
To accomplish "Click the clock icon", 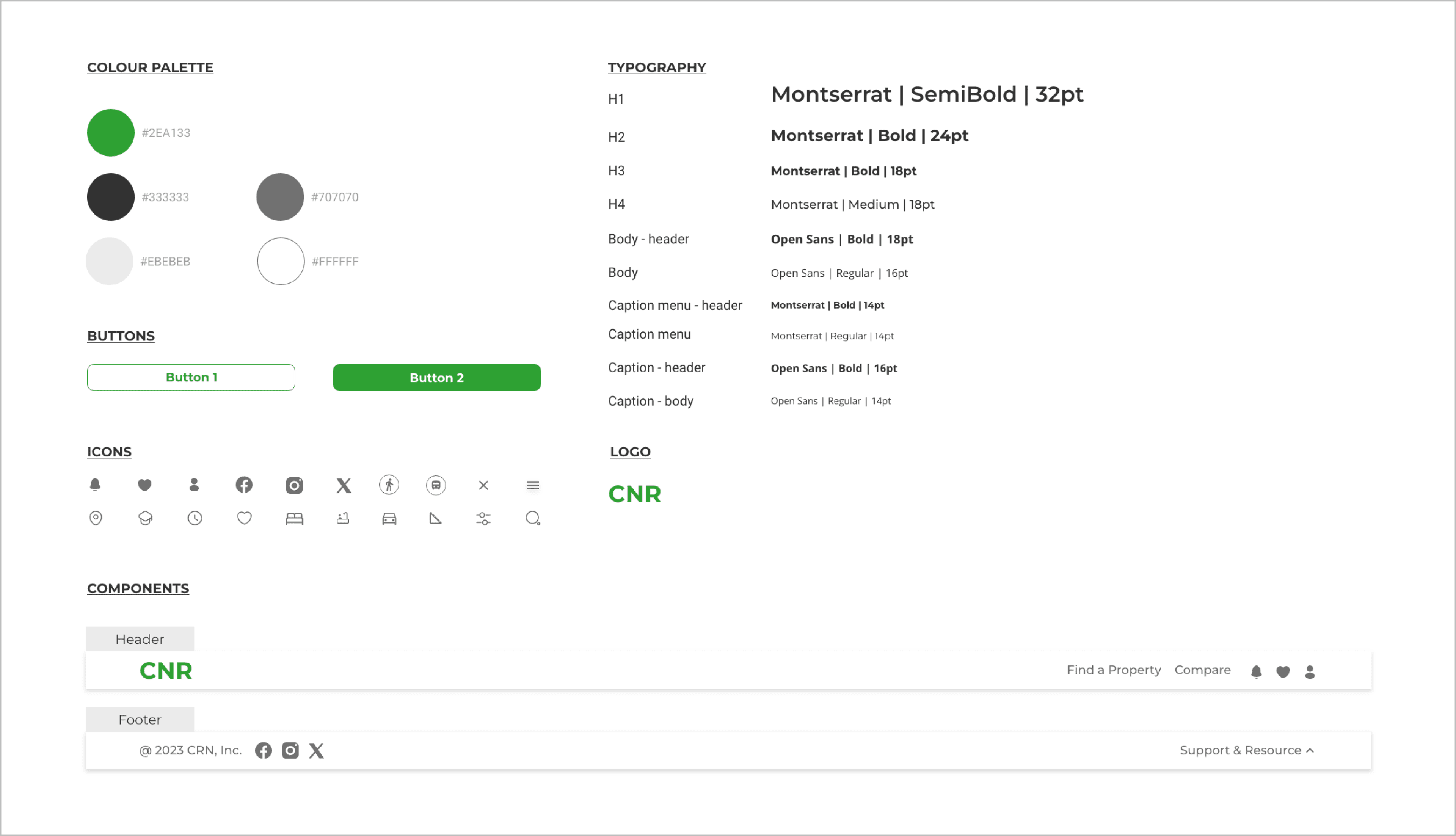I will 195,519.
